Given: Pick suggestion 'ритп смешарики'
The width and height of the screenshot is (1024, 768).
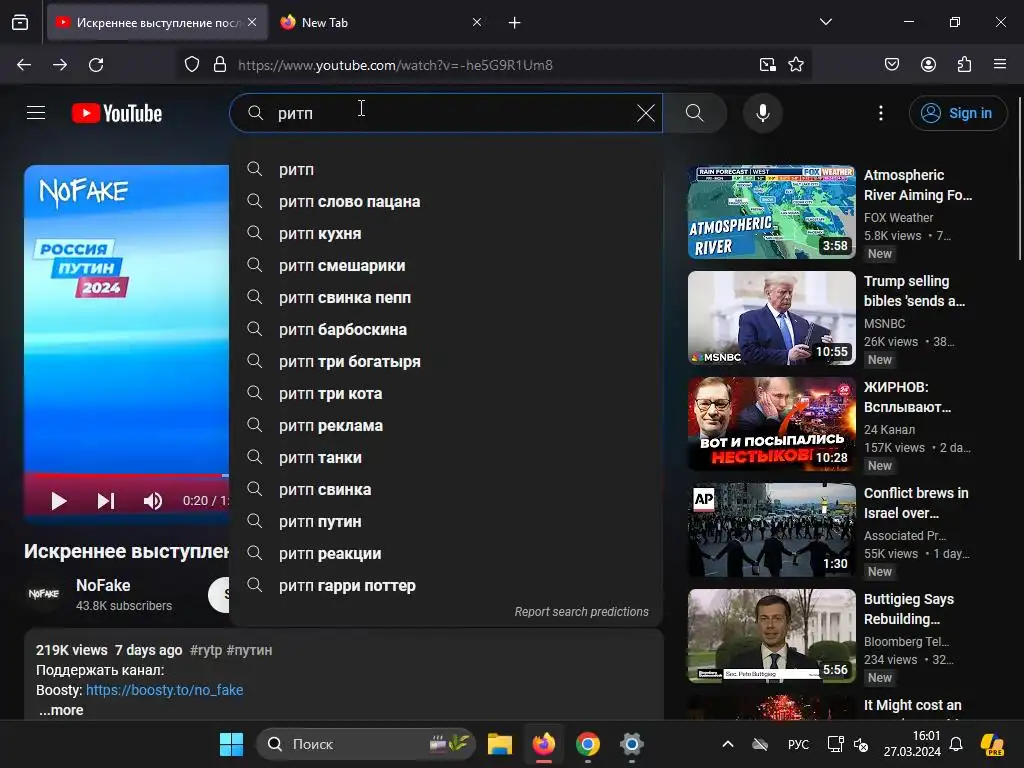Looking at the screenshot, I should [446, 265].
